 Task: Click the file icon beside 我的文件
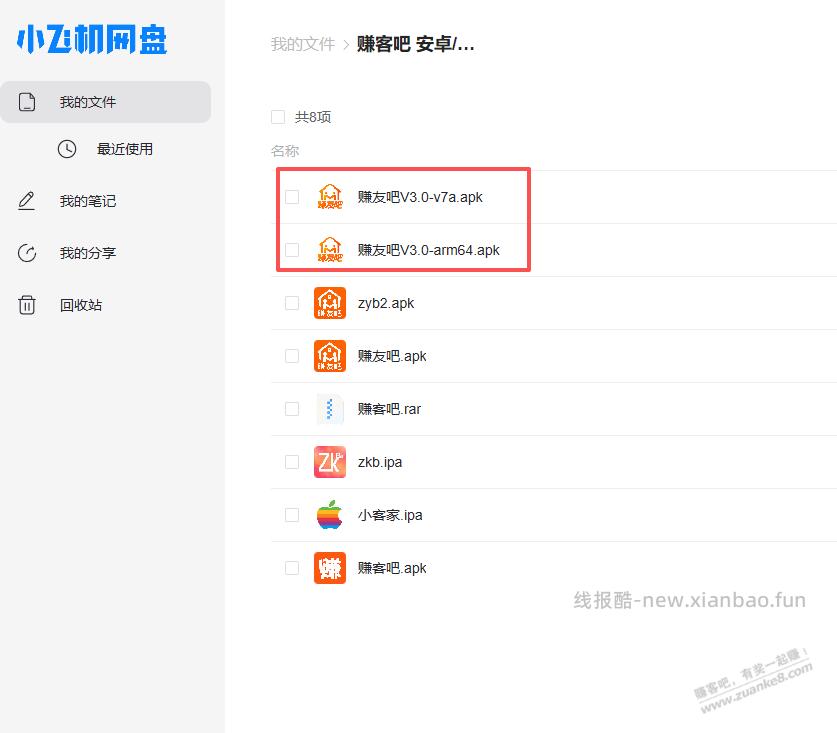[27, 102]
